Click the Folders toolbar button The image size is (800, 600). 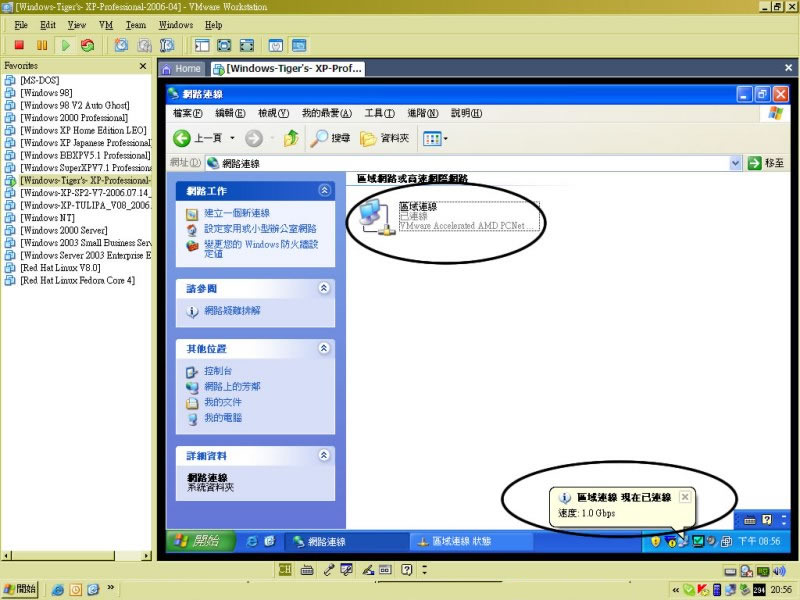point(384,138)
